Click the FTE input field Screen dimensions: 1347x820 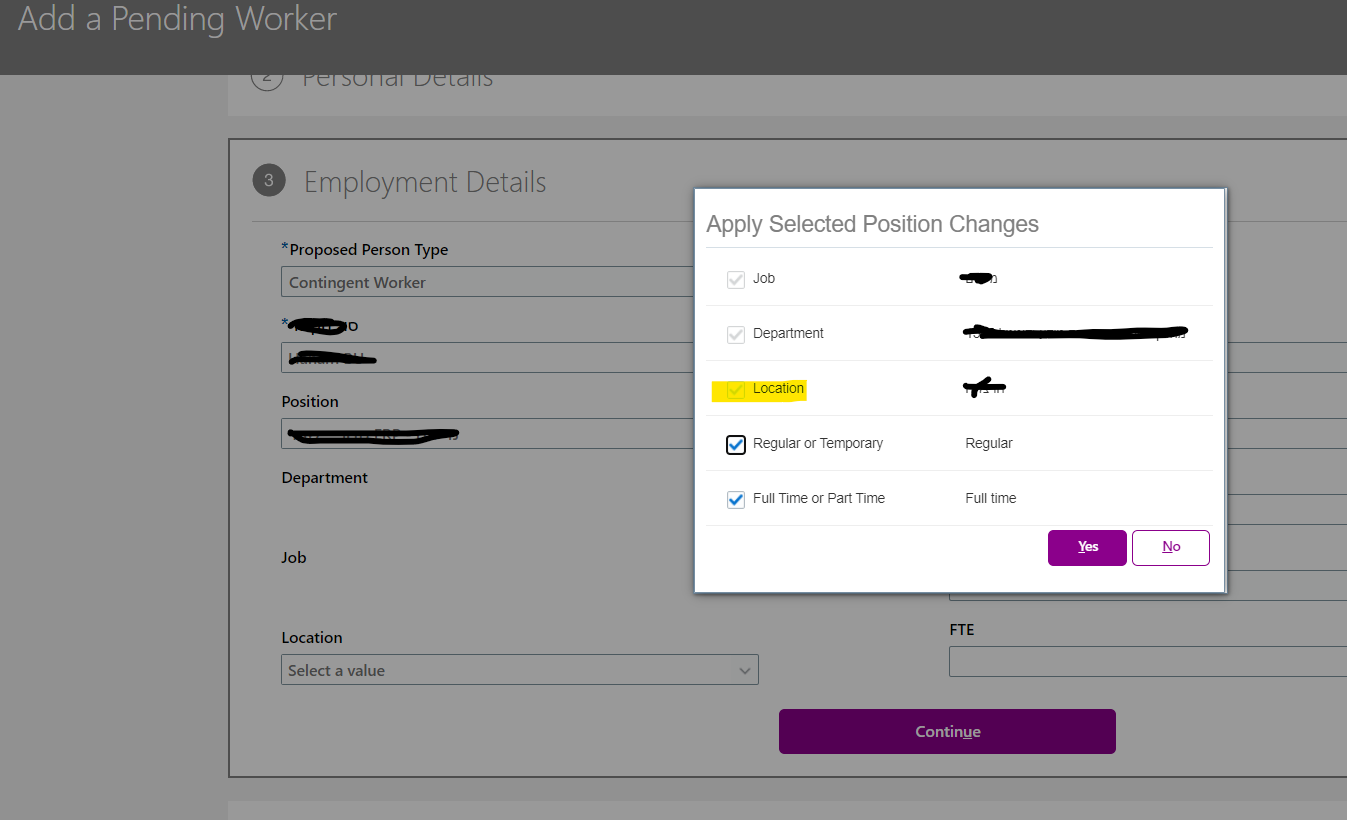[x=1148, y=661]
